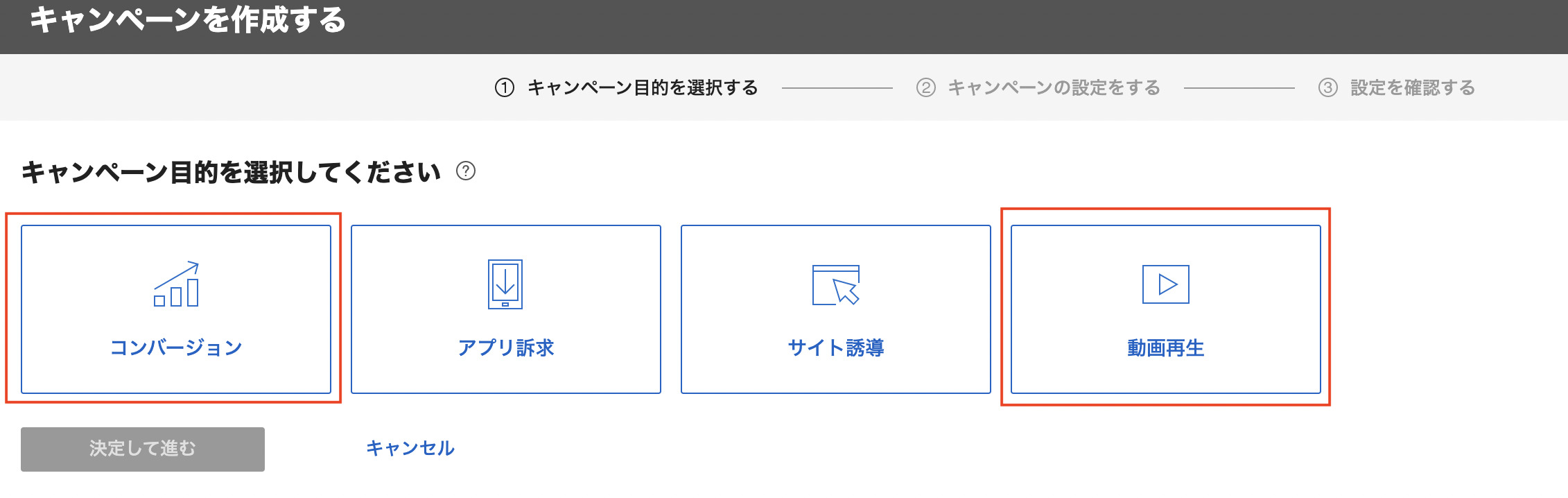Viewport: 1568px width, 498px height.
Task: Click the app download phone icon
Action: point(505,284)
